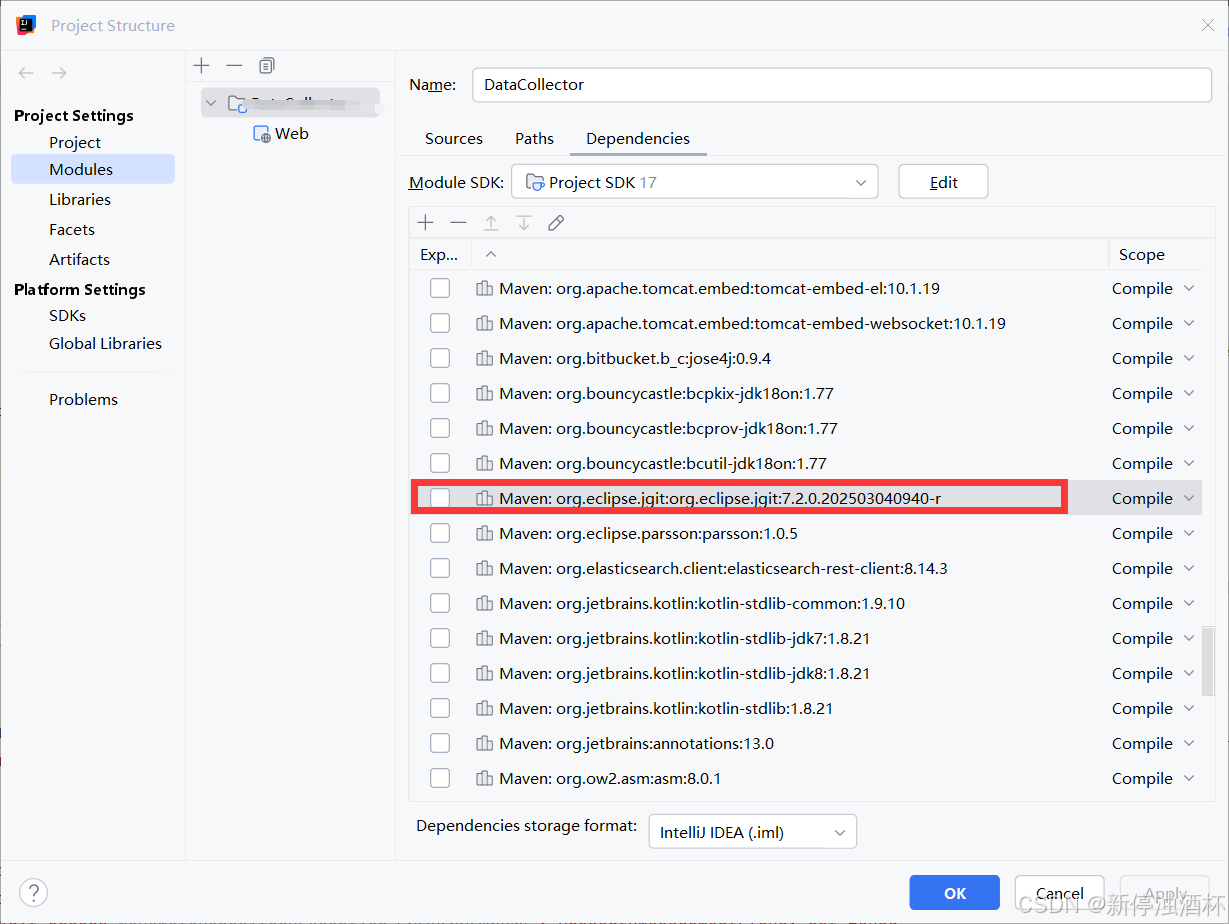Viewport: 1229px width, 924px height.
Task: Click library icon of elasticsearch-rest-client:8.14.3
Action: point(484,568)
